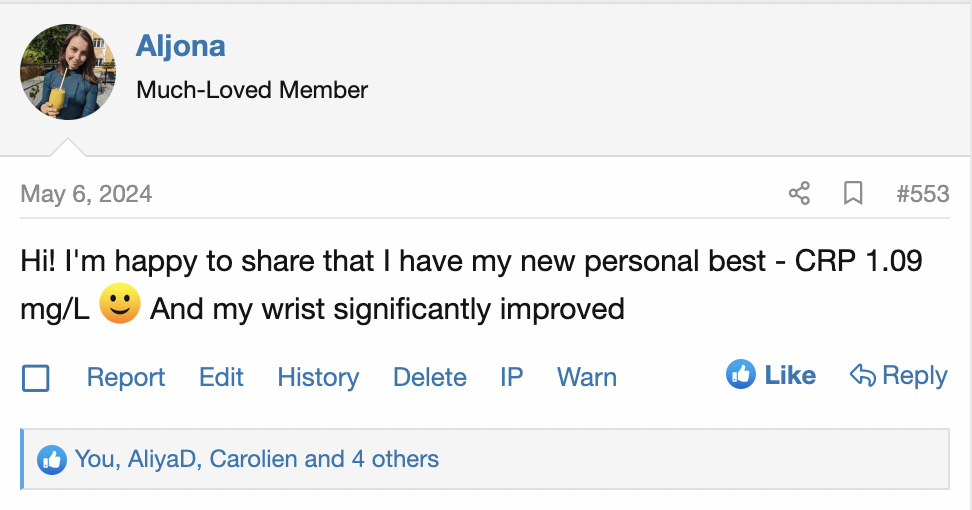Click the thumbs-up icon beside Like
972x510 pixels.
[741, 374]
